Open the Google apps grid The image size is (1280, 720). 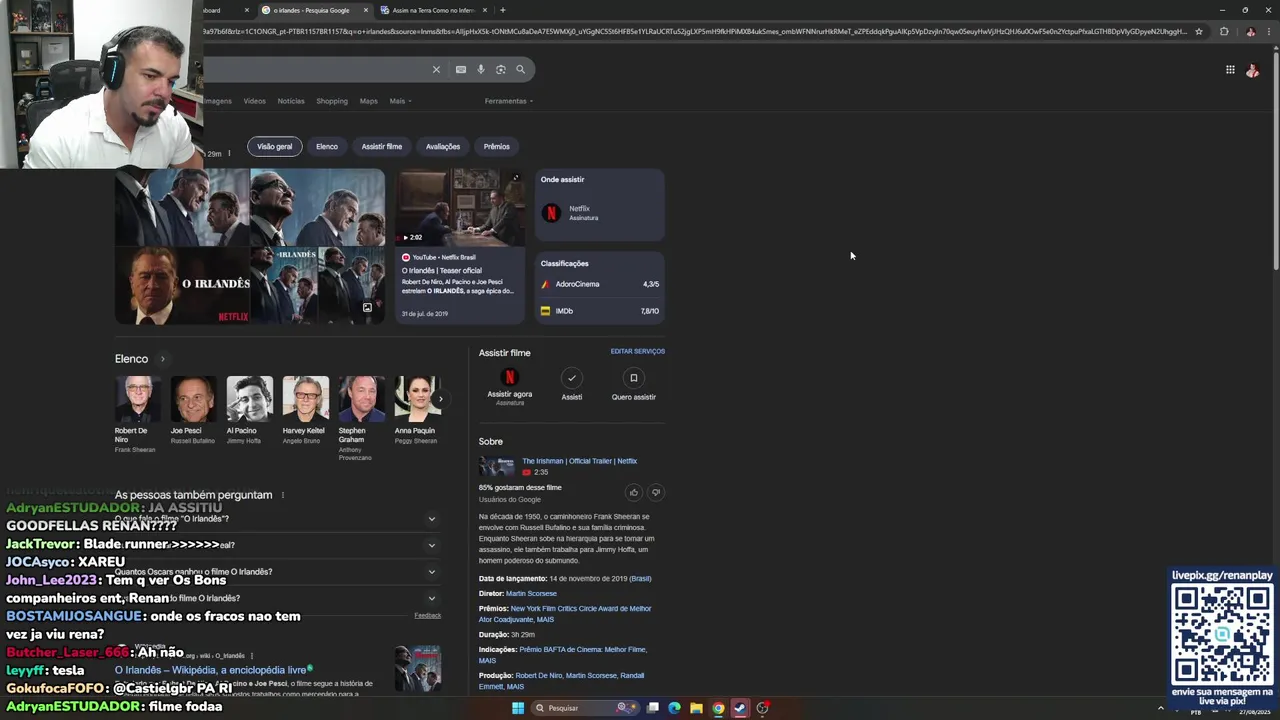(x=1230, y=69)
